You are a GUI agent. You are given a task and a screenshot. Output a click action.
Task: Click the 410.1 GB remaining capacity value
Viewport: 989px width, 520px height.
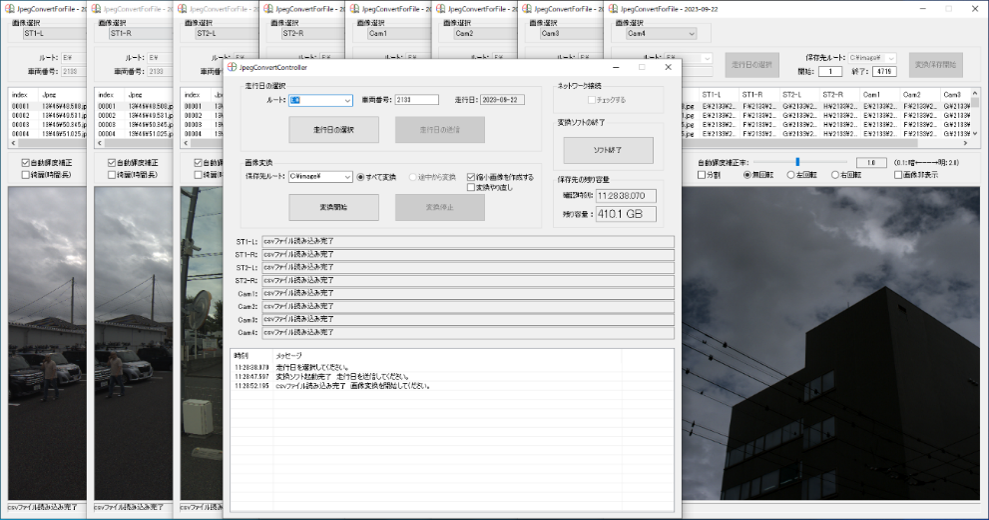coord(626,214)
